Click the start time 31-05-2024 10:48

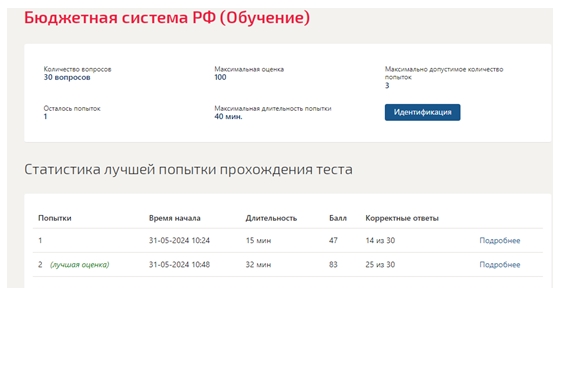pyautogui.click(x=179, y=265)
